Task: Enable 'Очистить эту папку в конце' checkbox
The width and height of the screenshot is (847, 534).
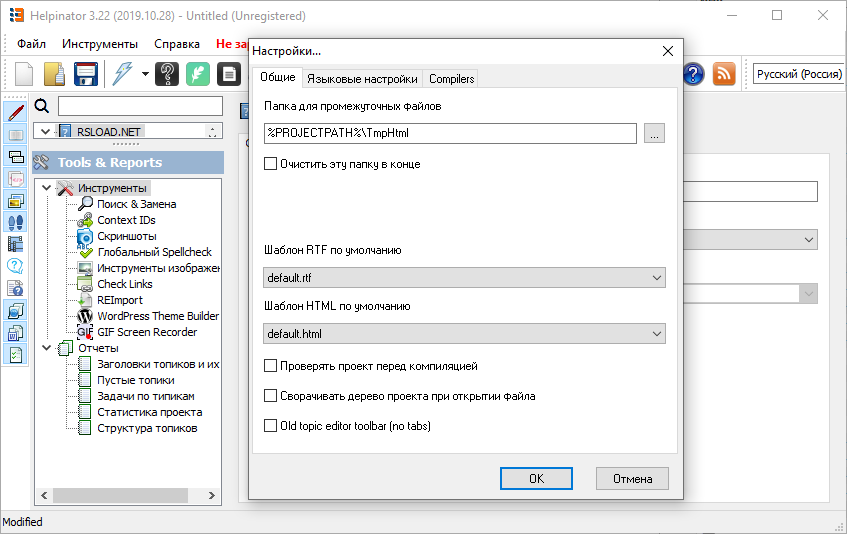Action: (271, 164)
